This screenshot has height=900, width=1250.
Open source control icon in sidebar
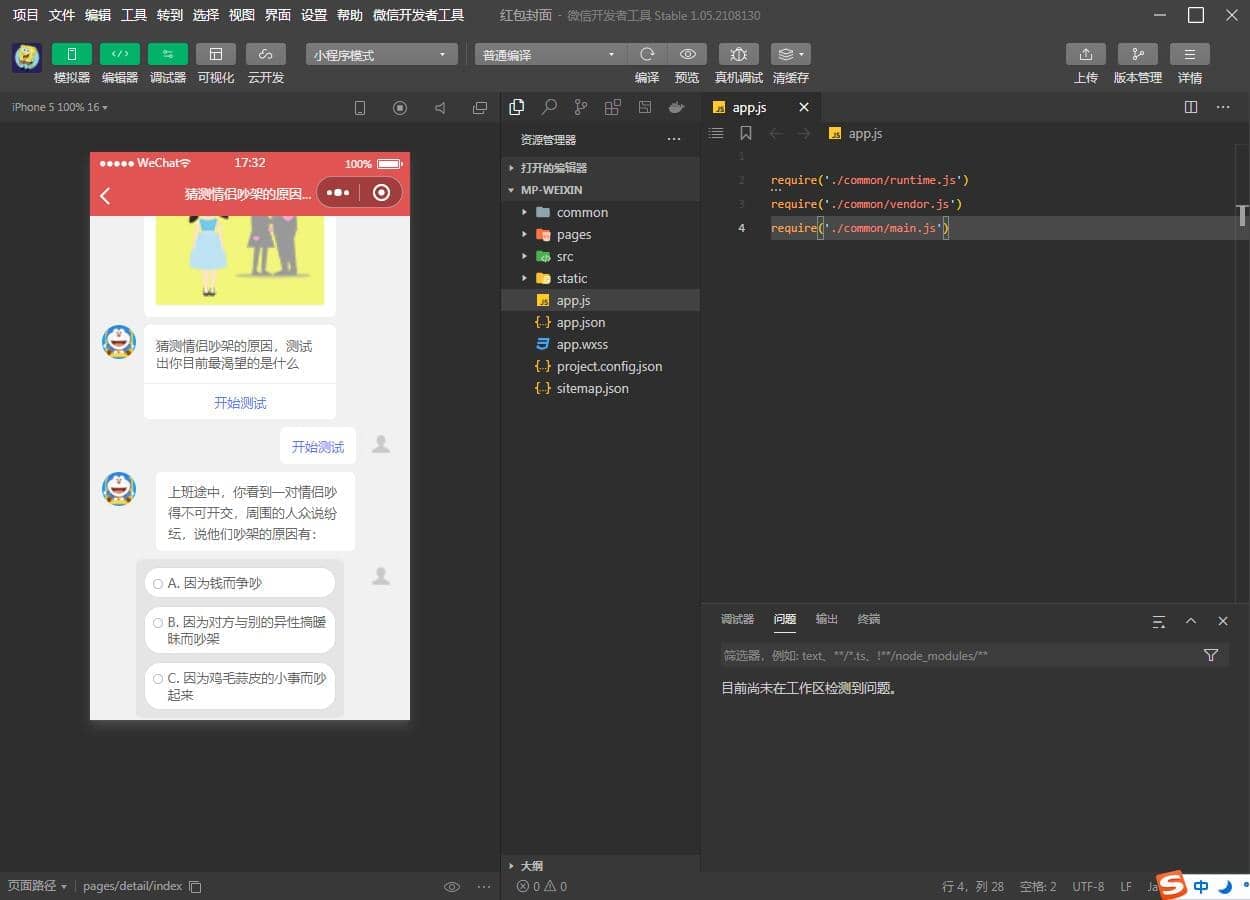(581, 107)
